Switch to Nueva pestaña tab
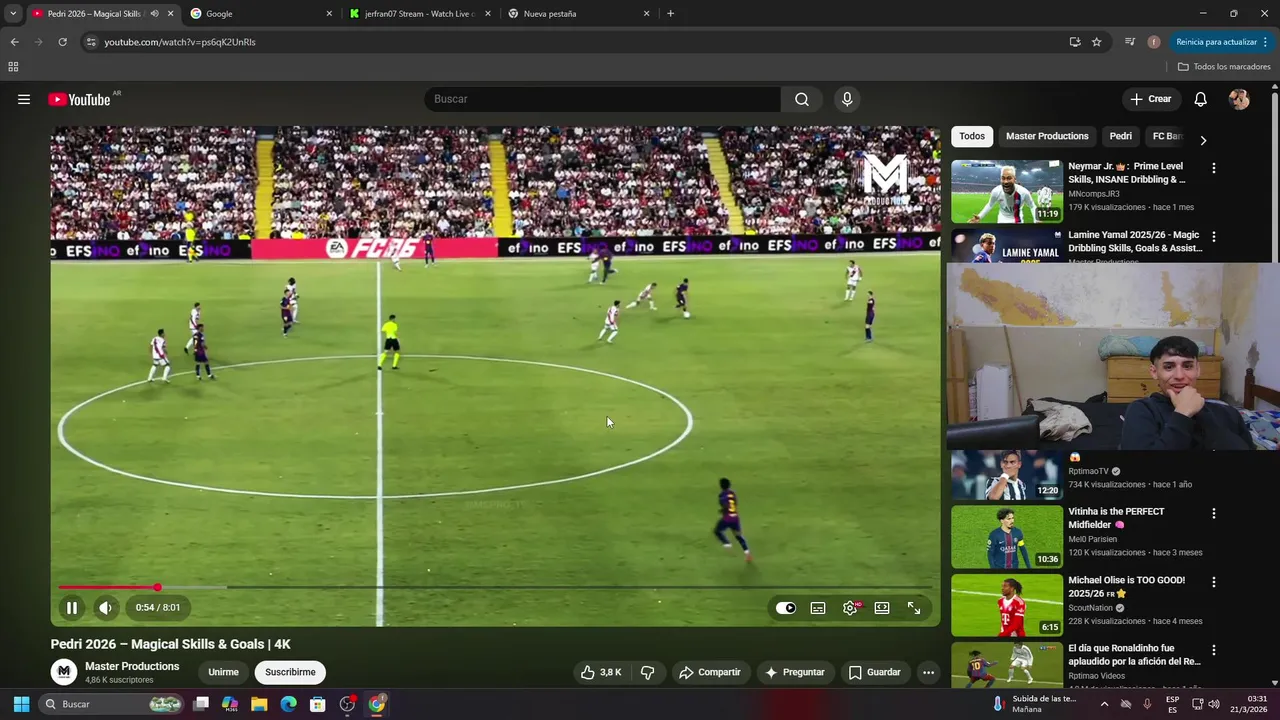1280x720 pixels. (579, 14)
